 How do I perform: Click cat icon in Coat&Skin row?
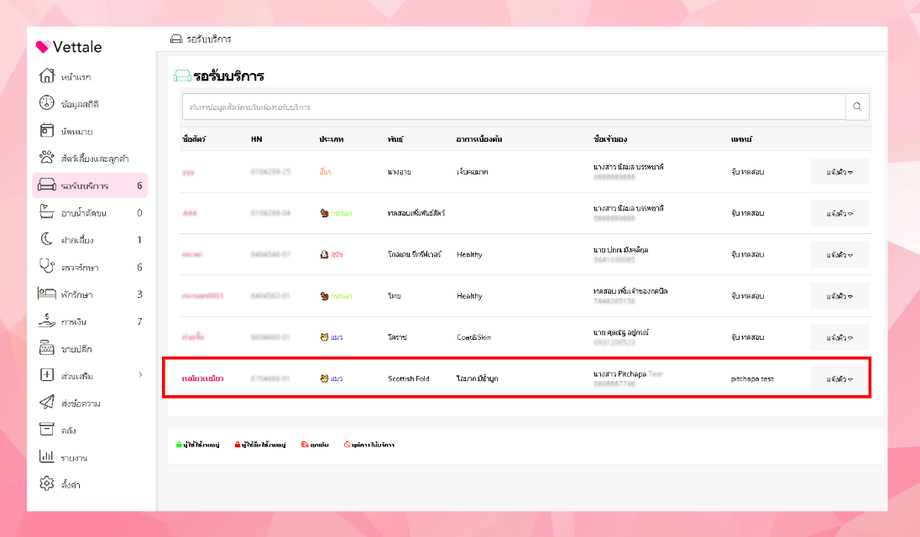coord(324,337)
